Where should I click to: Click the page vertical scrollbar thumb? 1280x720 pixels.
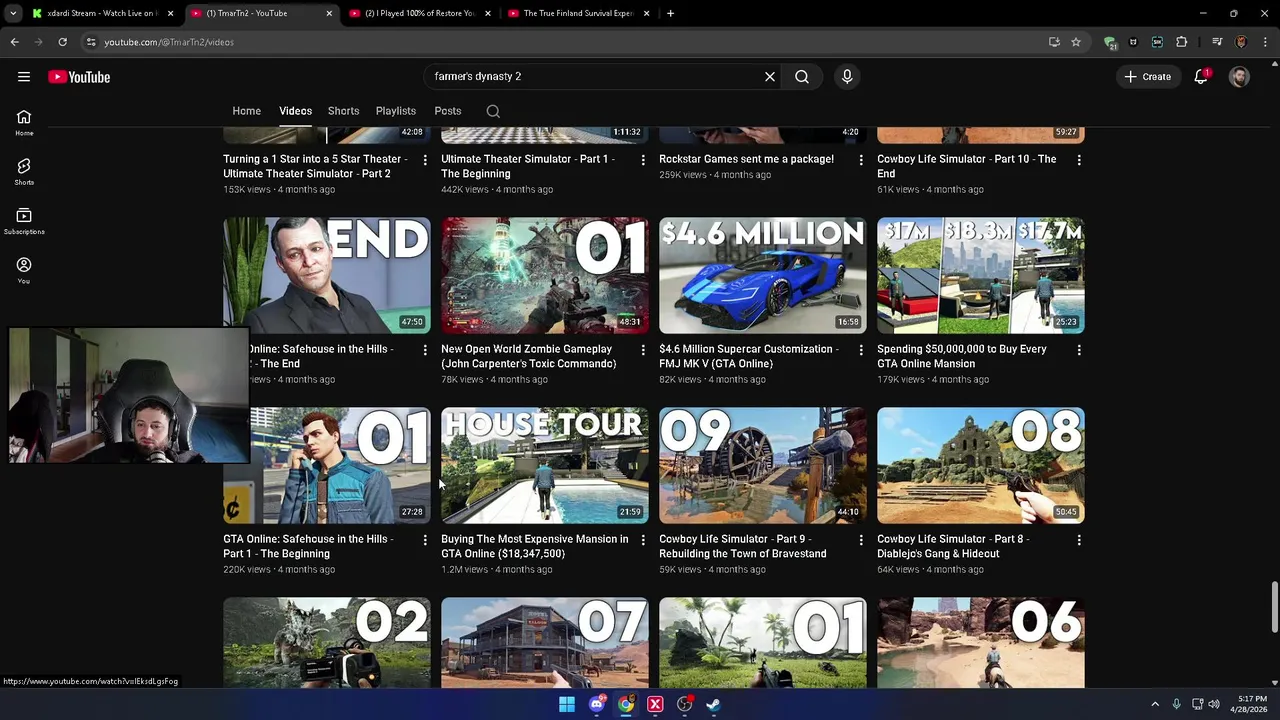pos(1274,606)
